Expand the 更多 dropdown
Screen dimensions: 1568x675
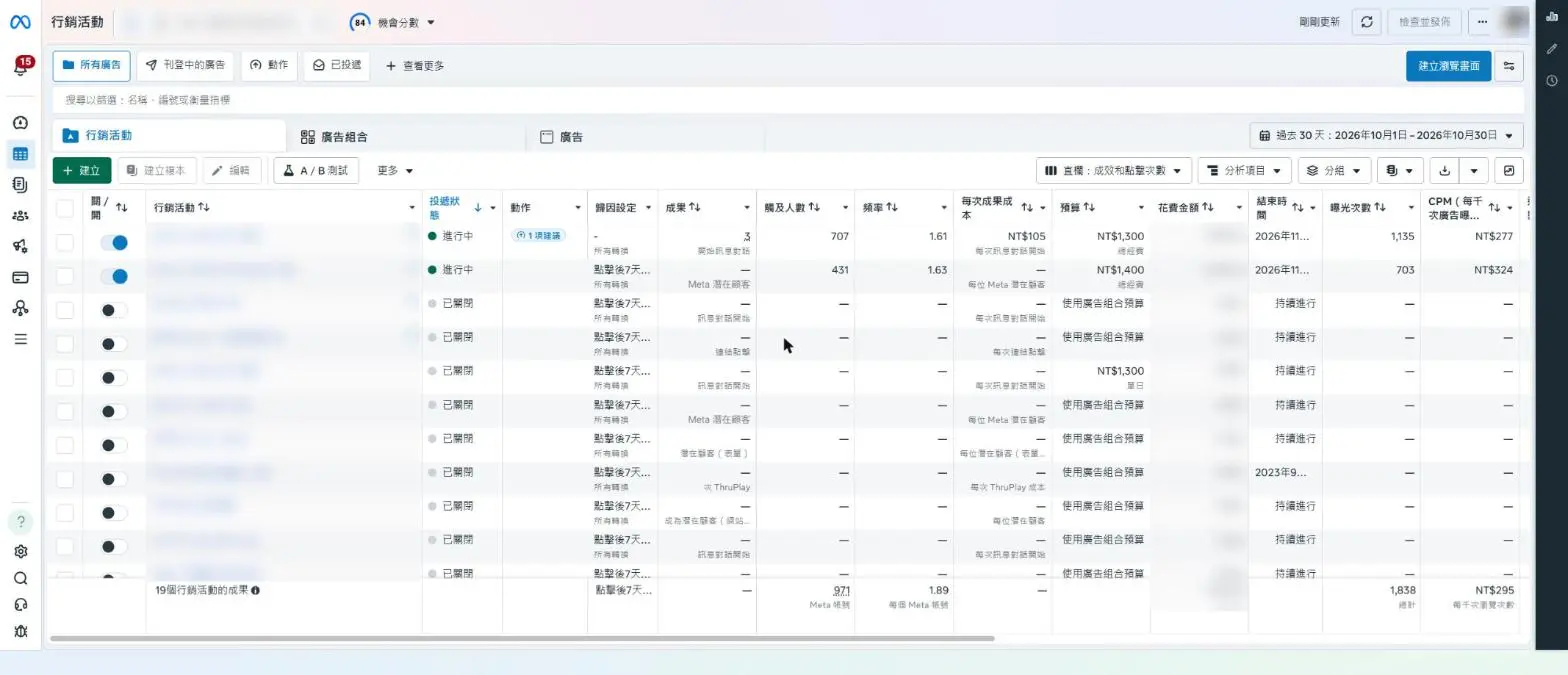(395, 171)
